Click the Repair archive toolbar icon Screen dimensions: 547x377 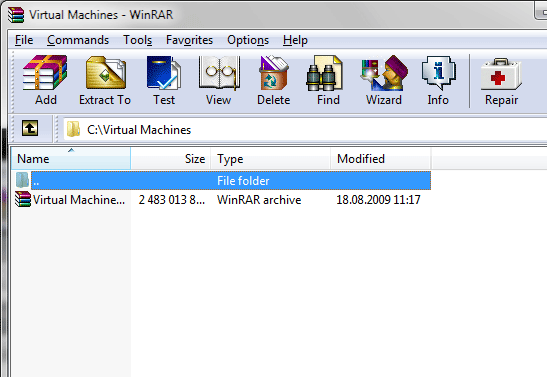point(501,74)
